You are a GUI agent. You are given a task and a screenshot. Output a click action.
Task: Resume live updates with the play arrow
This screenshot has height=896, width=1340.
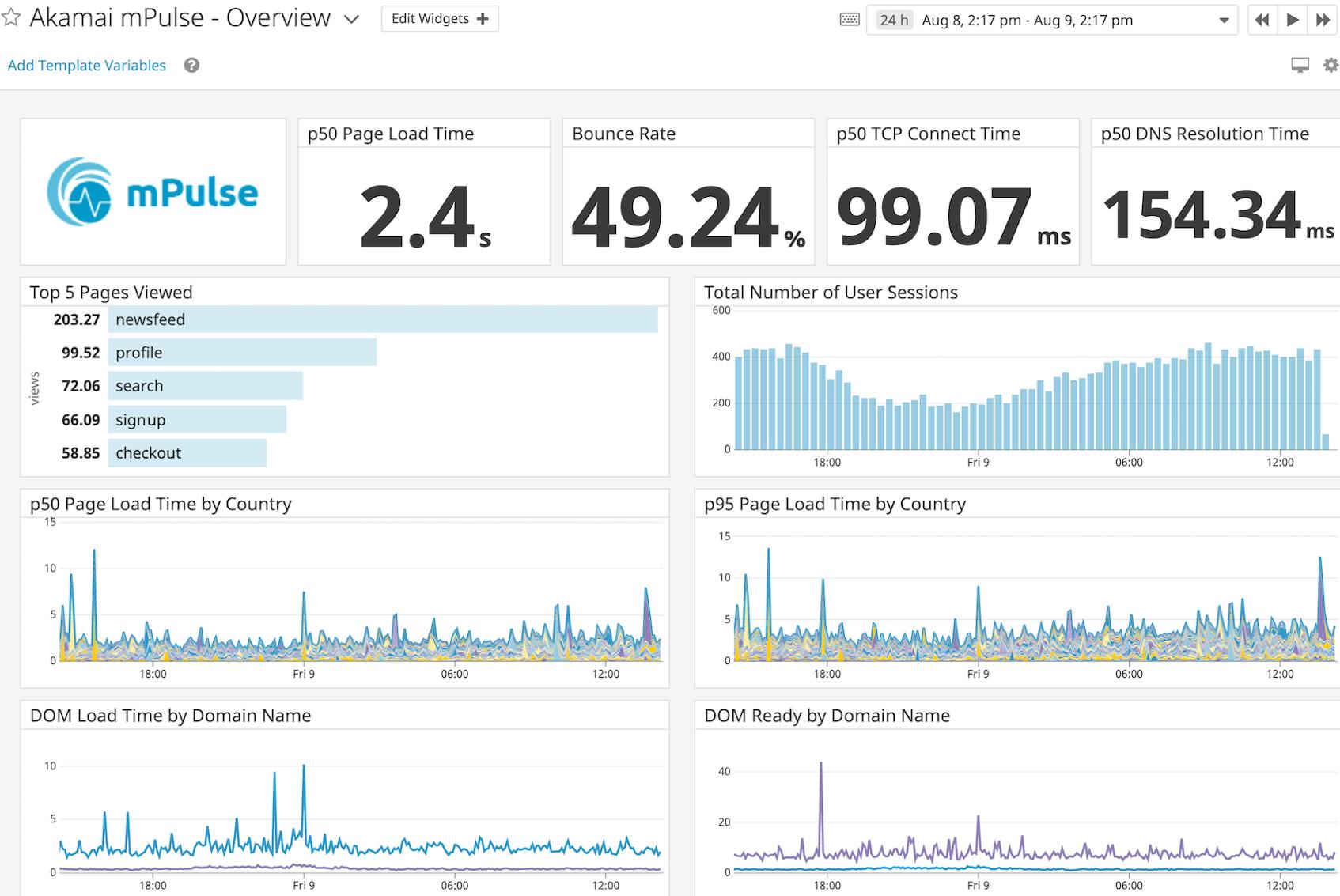(x=1291, y=20)
